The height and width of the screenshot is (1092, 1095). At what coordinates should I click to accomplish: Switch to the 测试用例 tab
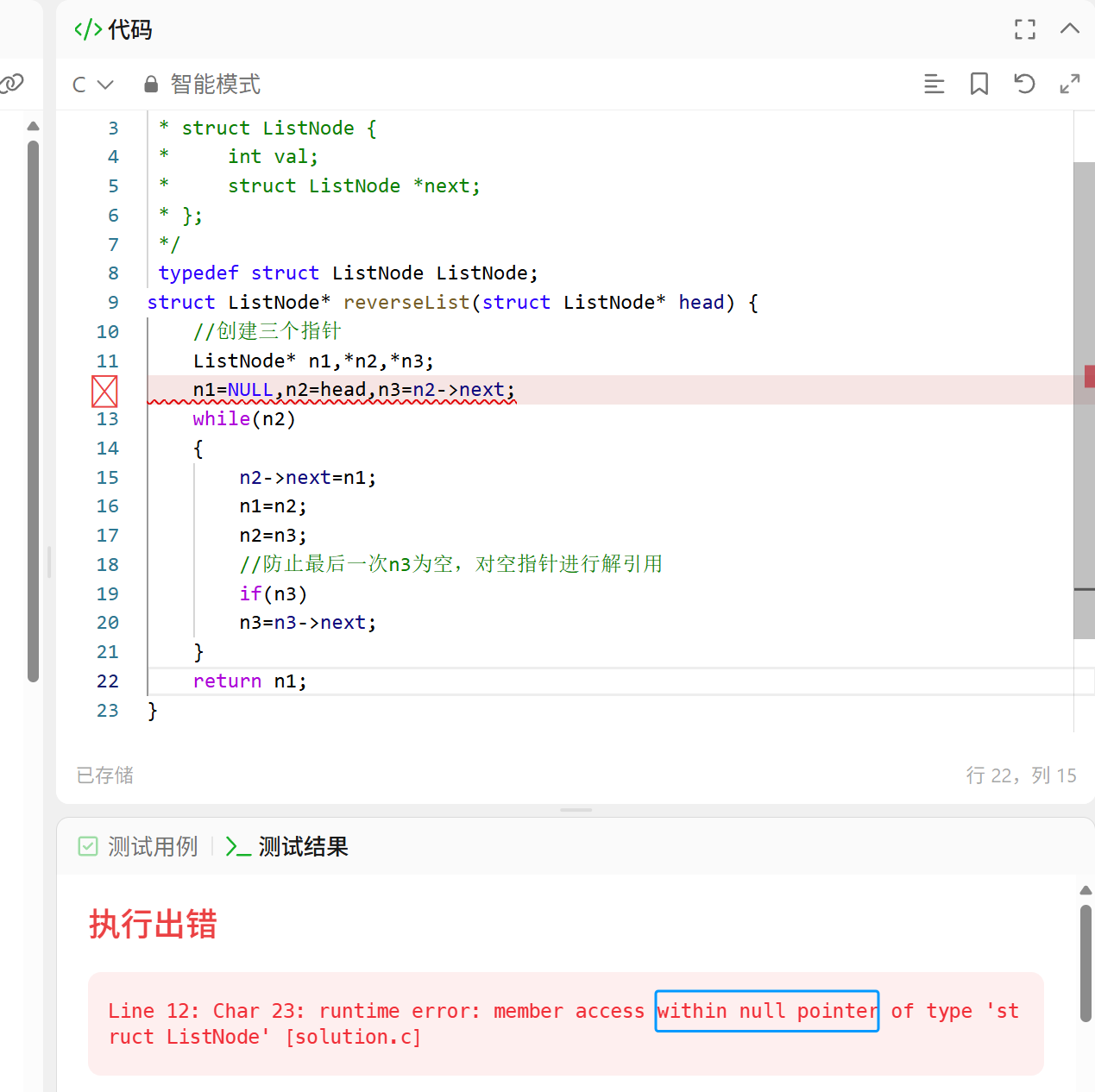pyautogui.click(x=153, y=847)
